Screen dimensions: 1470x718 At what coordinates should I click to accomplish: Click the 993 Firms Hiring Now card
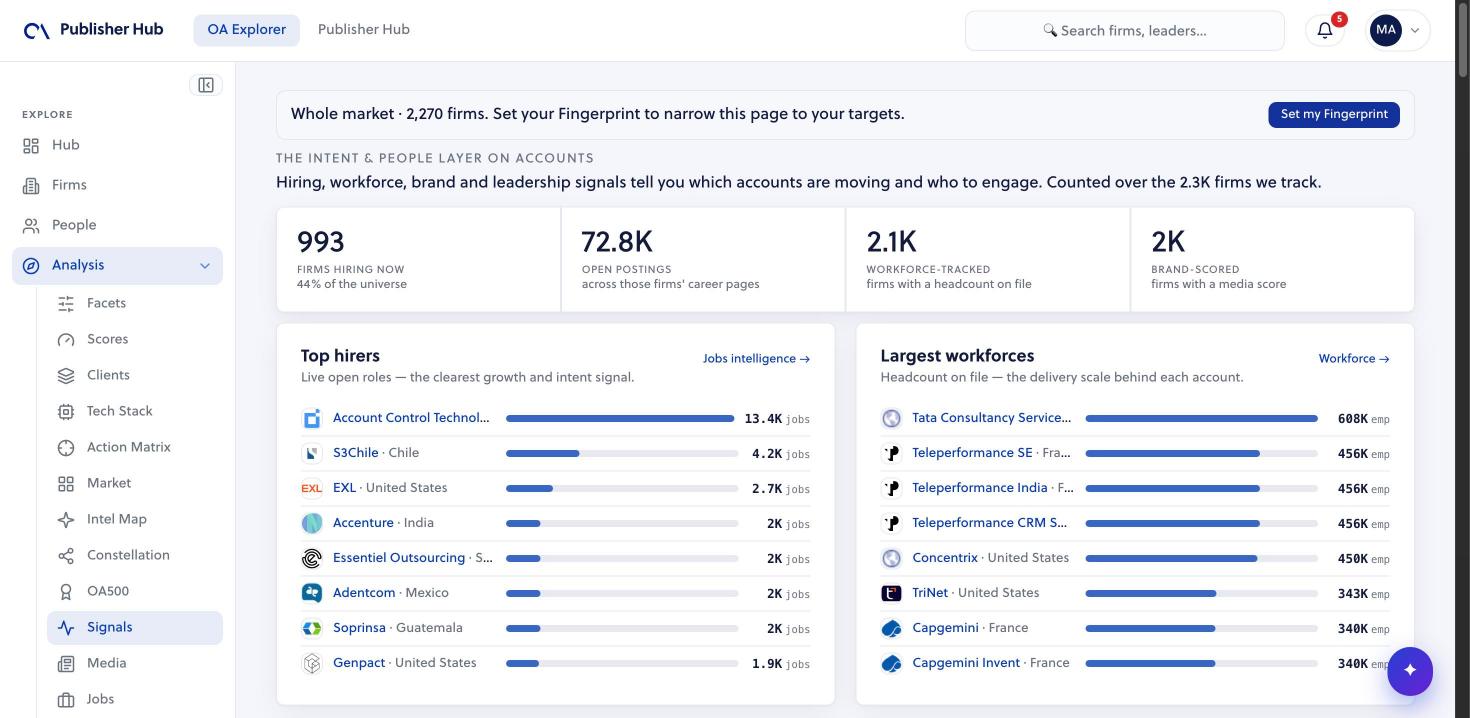419,260
